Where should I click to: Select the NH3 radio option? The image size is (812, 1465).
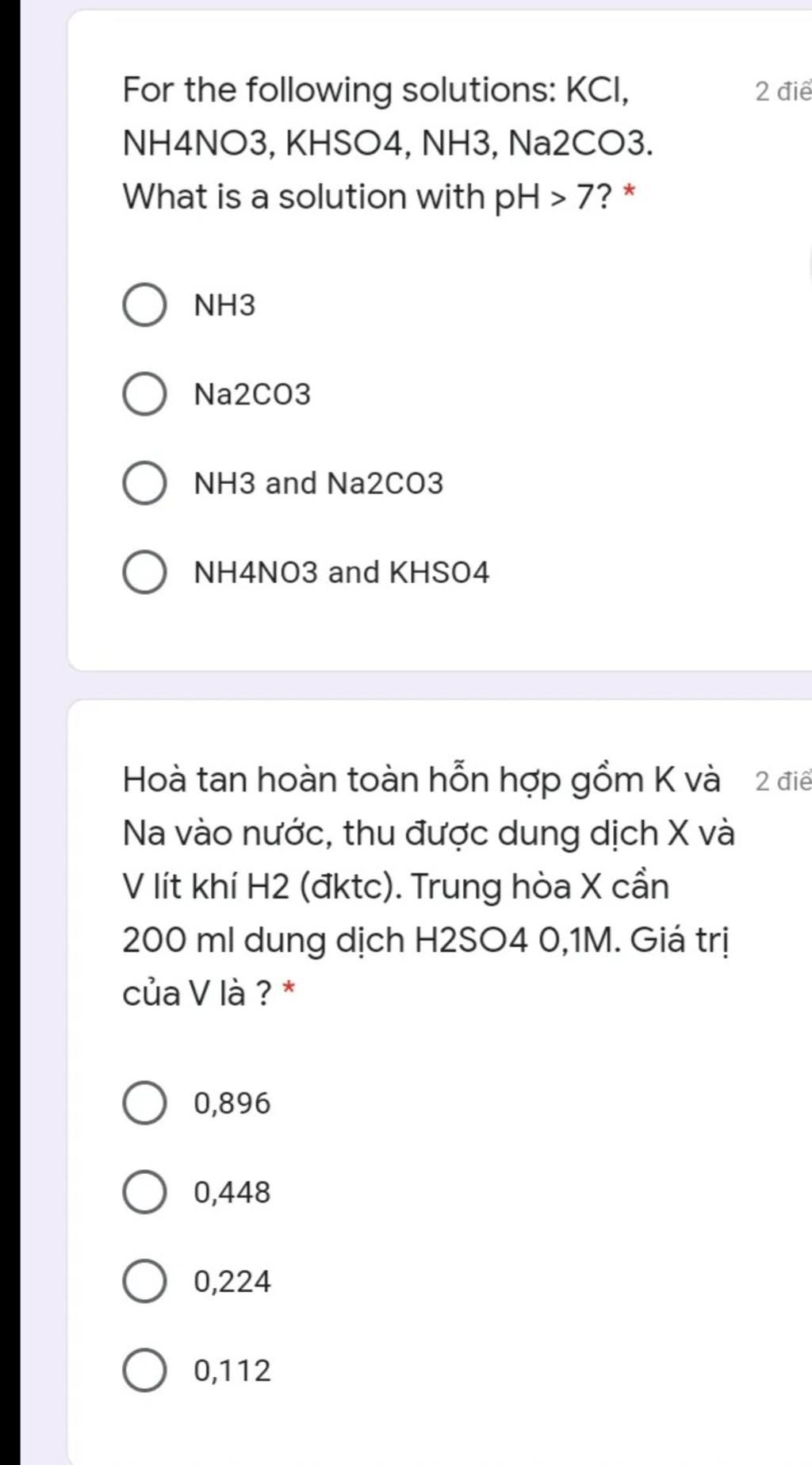pyautogui.click(x=144, y=305)
